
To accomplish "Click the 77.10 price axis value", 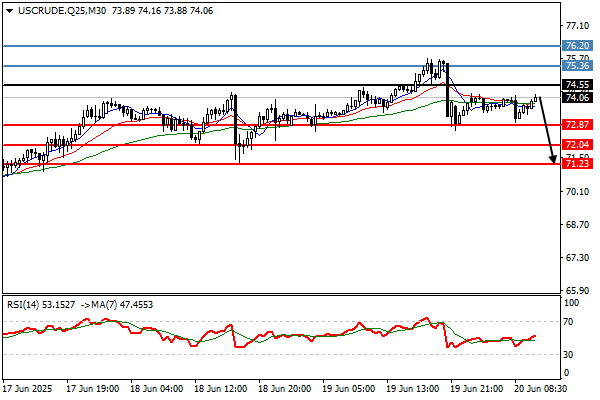I will tap(577, 26).
